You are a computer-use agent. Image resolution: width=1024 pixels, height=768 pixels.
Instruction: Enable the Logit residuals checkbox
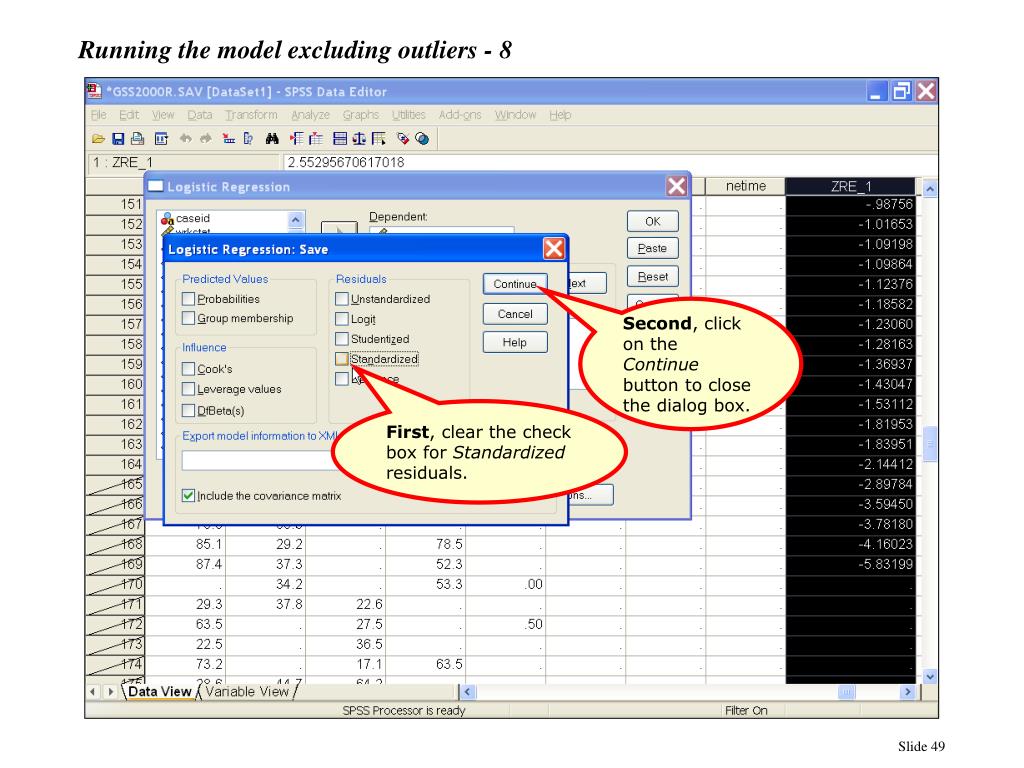pos(342,319)
